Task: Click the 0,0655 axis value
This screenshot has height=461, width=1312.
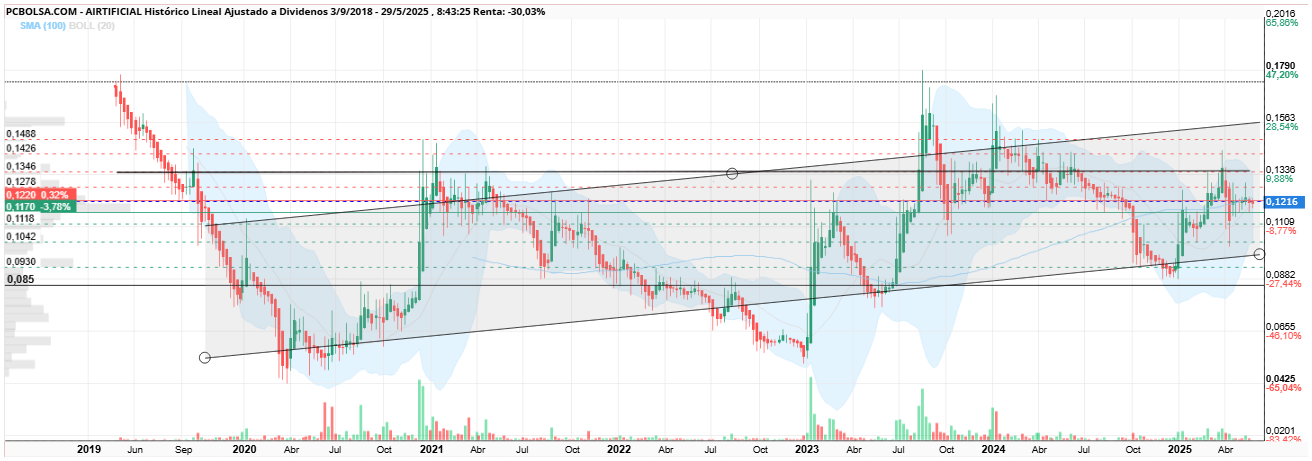Action: click(x=1280, y=326)
